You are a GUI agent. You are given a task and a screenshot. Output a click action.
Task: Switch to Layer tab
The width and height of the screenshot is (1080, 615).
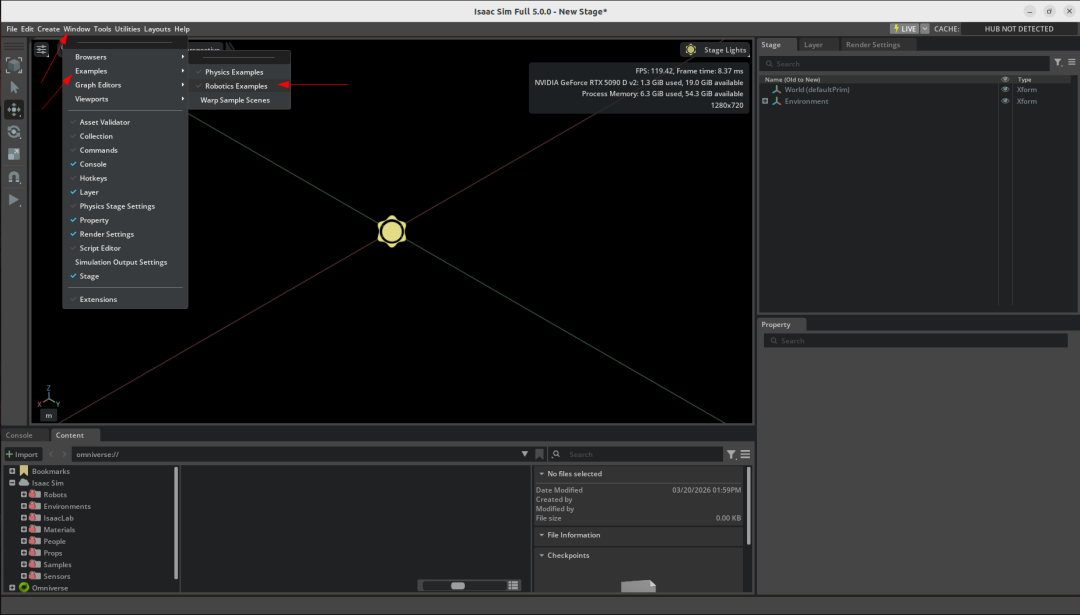click(x=813, y=45)
